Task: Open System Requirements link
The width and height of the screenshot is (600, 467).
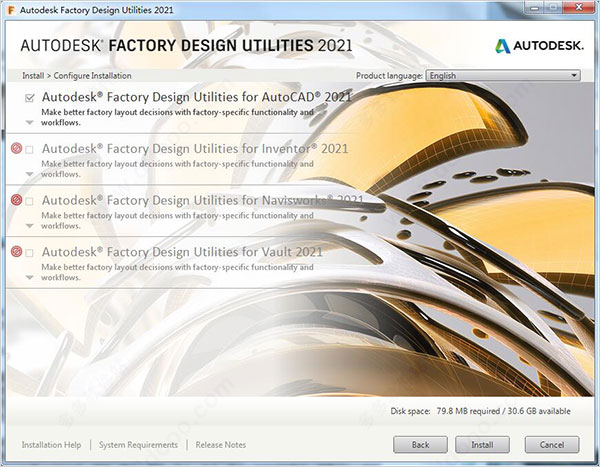Action: [x=138, y=445]
